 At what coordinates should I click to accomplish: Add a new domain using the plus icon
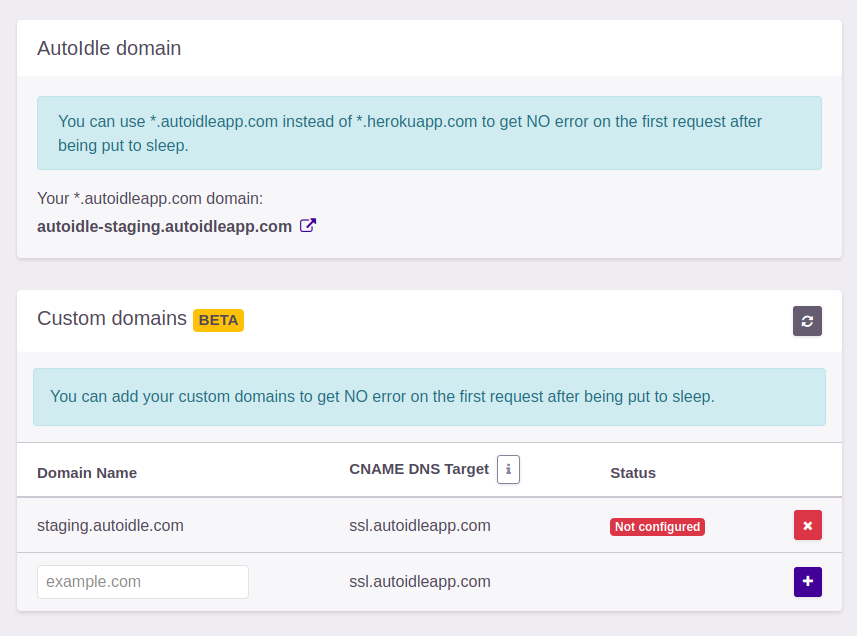pos(807,581)
